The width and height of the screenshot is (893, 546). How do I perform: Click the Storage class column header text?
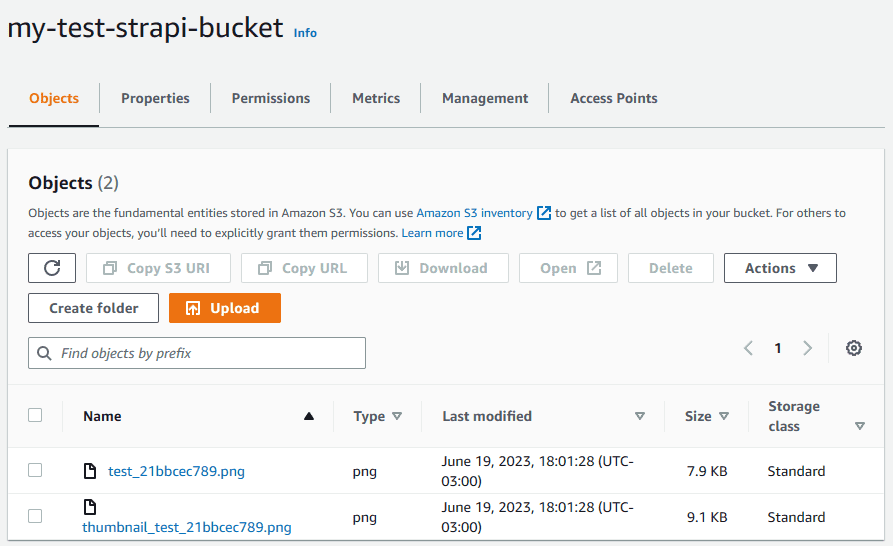click(x=794, y=416)
